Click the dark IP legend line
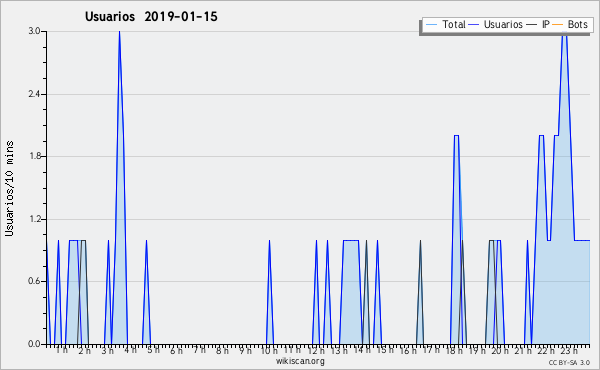 (x=532, y=25)
